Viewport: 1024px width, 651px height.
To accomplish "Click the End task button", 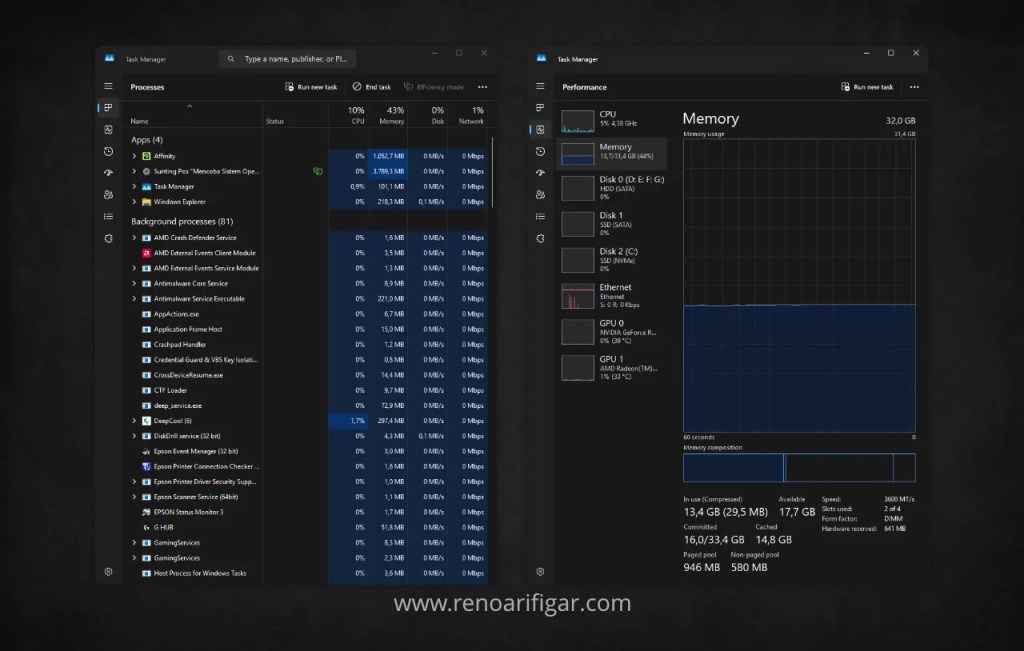I will click(372, 87).
